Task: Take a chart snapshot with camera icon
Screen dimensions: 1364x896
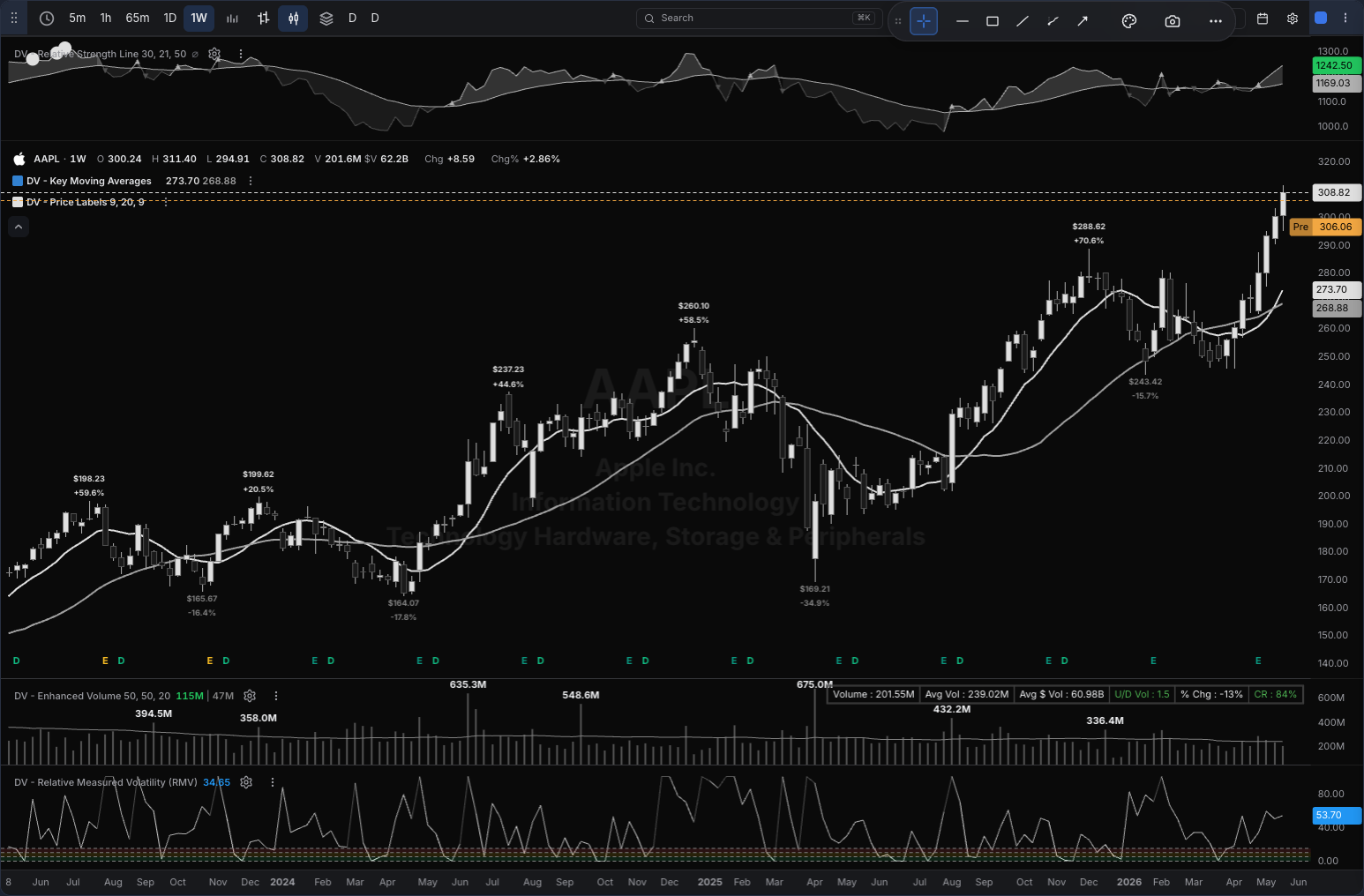Action: (x=1173, y=21)
